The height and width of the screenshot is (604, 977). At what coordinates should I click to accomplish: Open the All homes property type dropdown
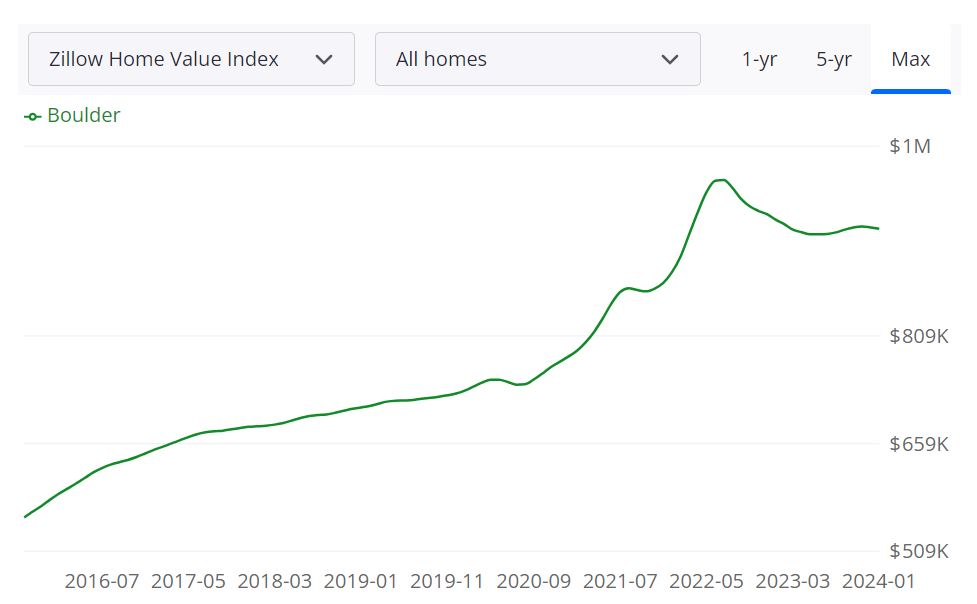click(537, 59)
